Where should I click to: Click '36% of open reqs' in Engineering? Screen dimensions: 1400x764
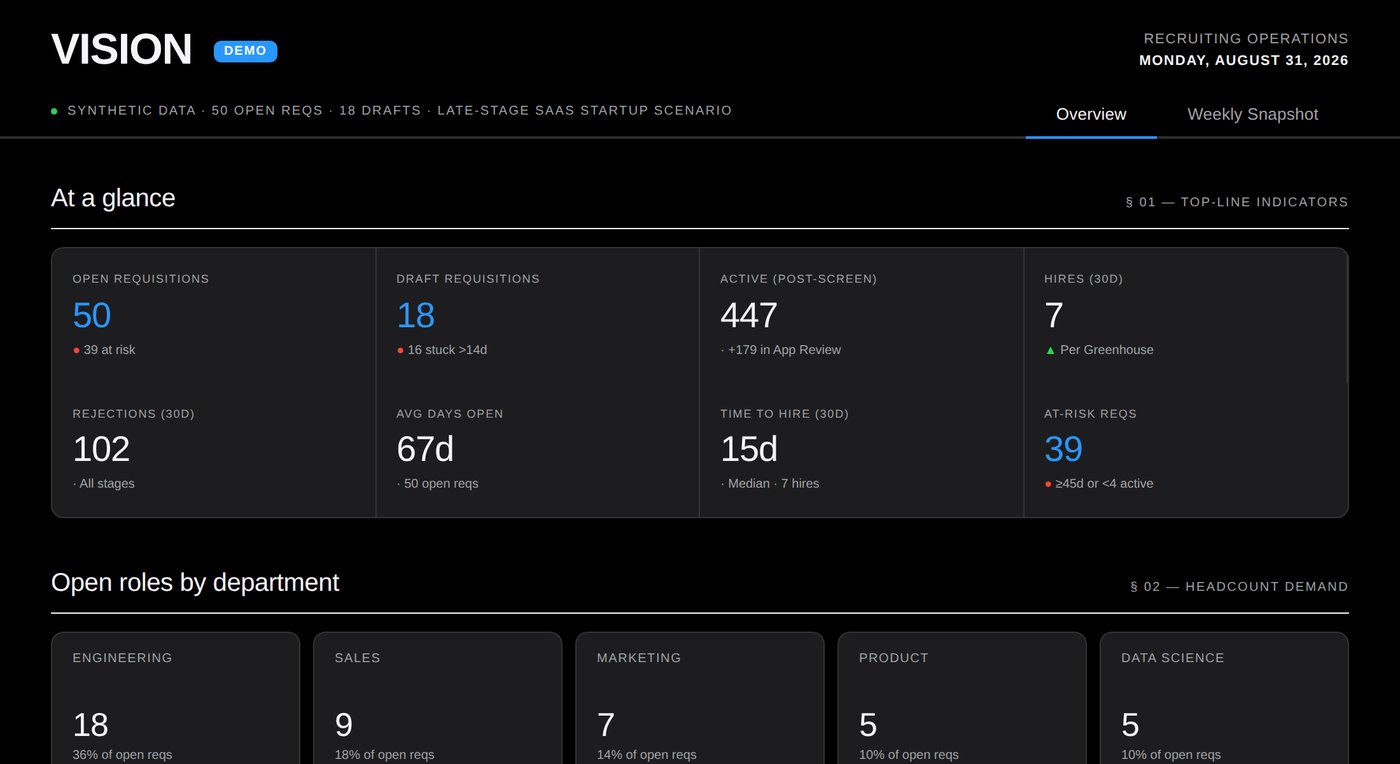pyautogui.click(x=122, y=755)
